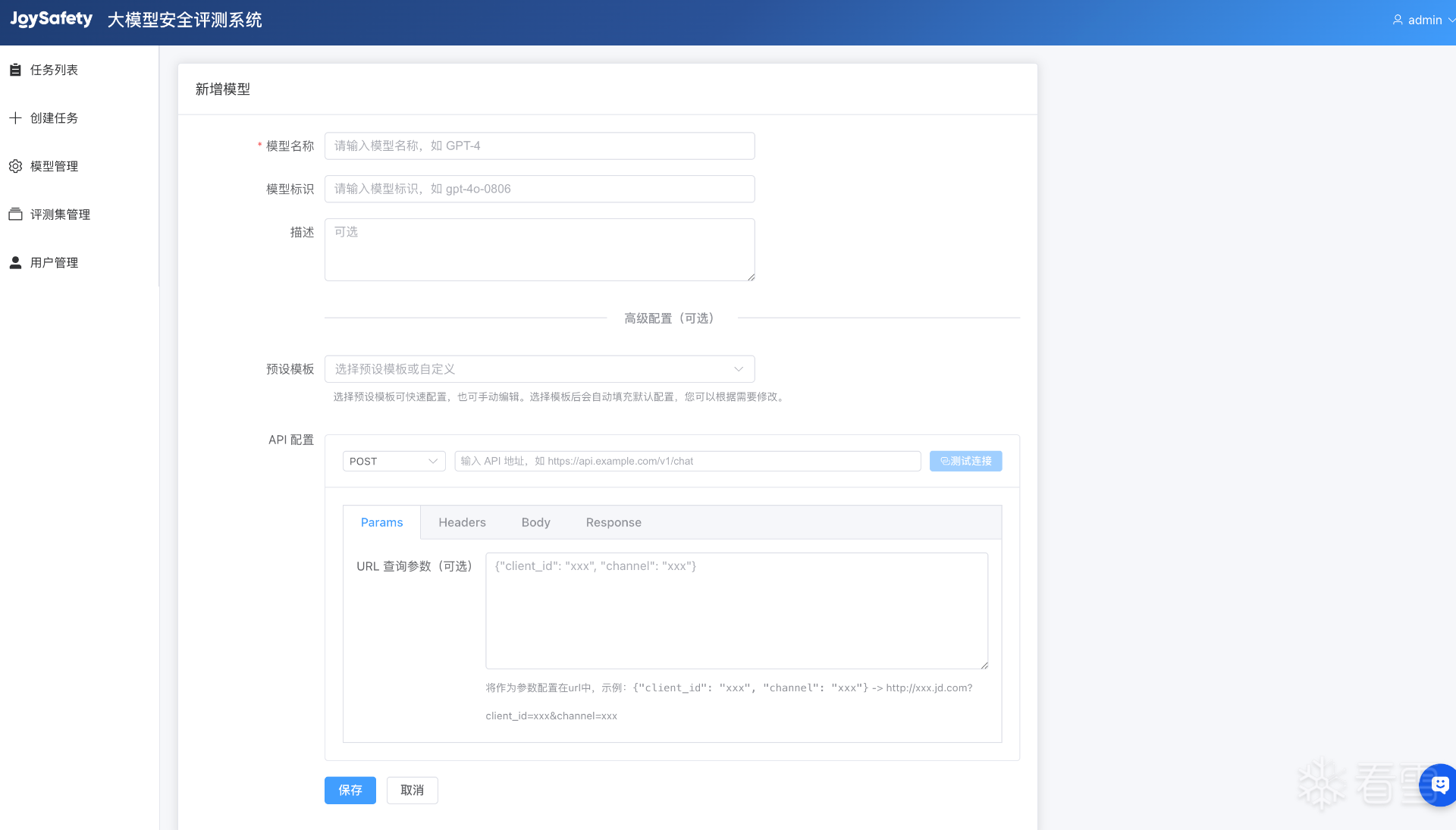Click into the API address input field
This screenshot has width=1456, height=830.
tap(687, 461)
